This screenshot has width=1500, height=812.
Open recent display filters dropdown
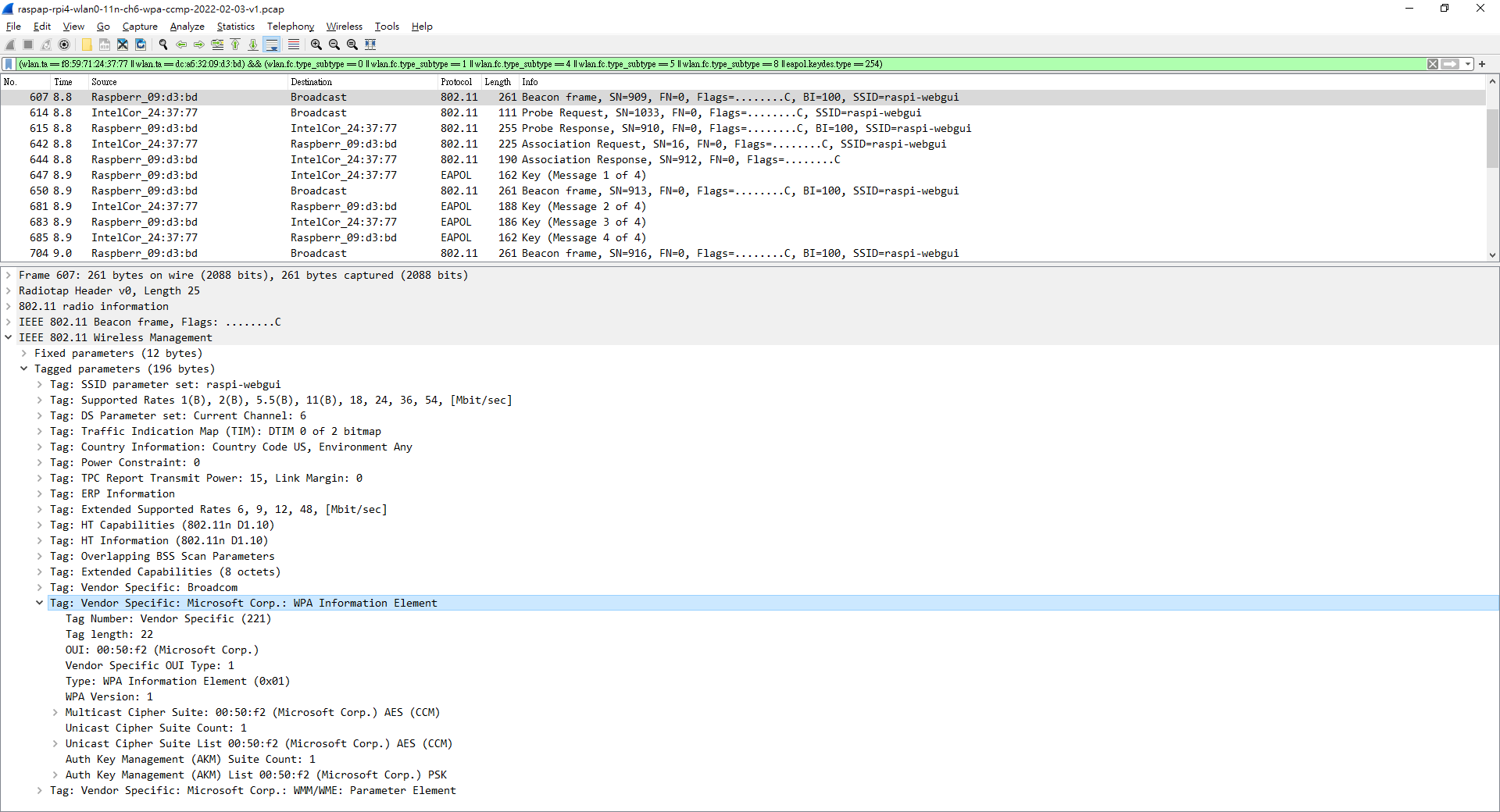(x=1468, y=64)
